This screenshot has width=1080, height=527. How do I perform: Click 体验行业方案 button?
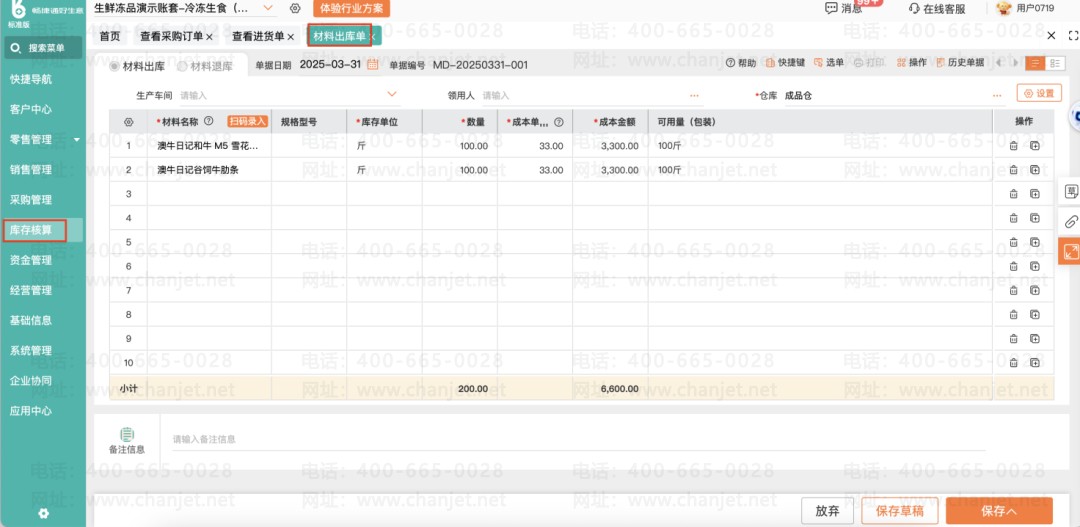point(351,8)
